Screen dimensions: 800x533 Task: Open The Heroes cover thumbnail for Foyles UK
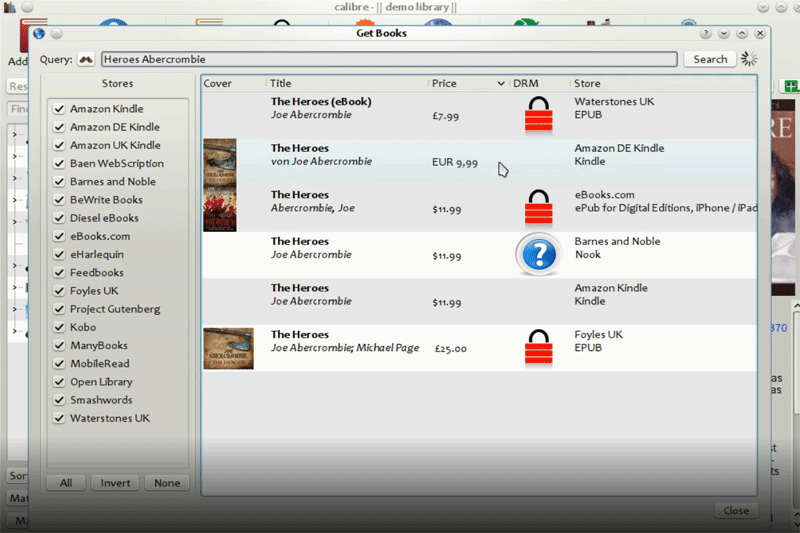[228, 348]
